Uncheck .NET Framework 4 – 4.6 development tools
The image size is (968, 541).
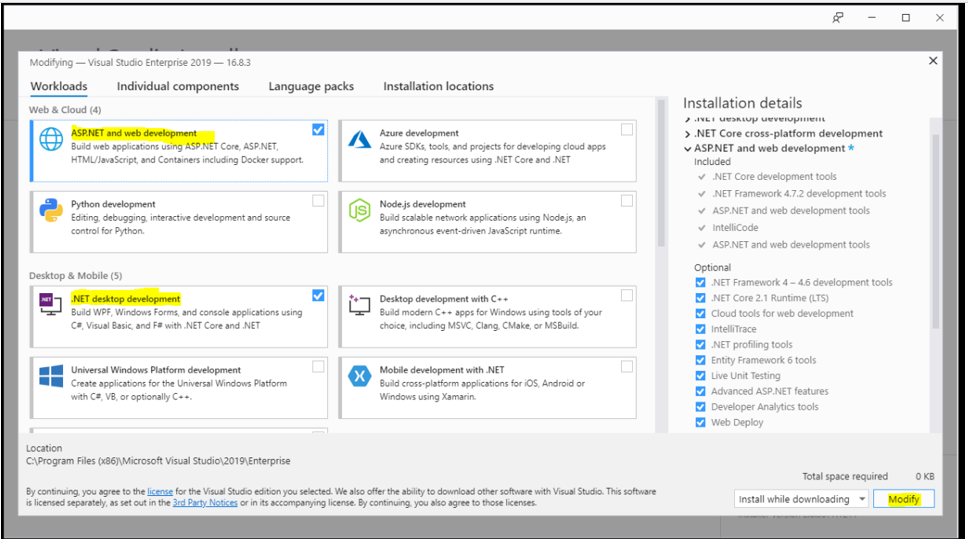pyautogui.click(x=700, y=282)
